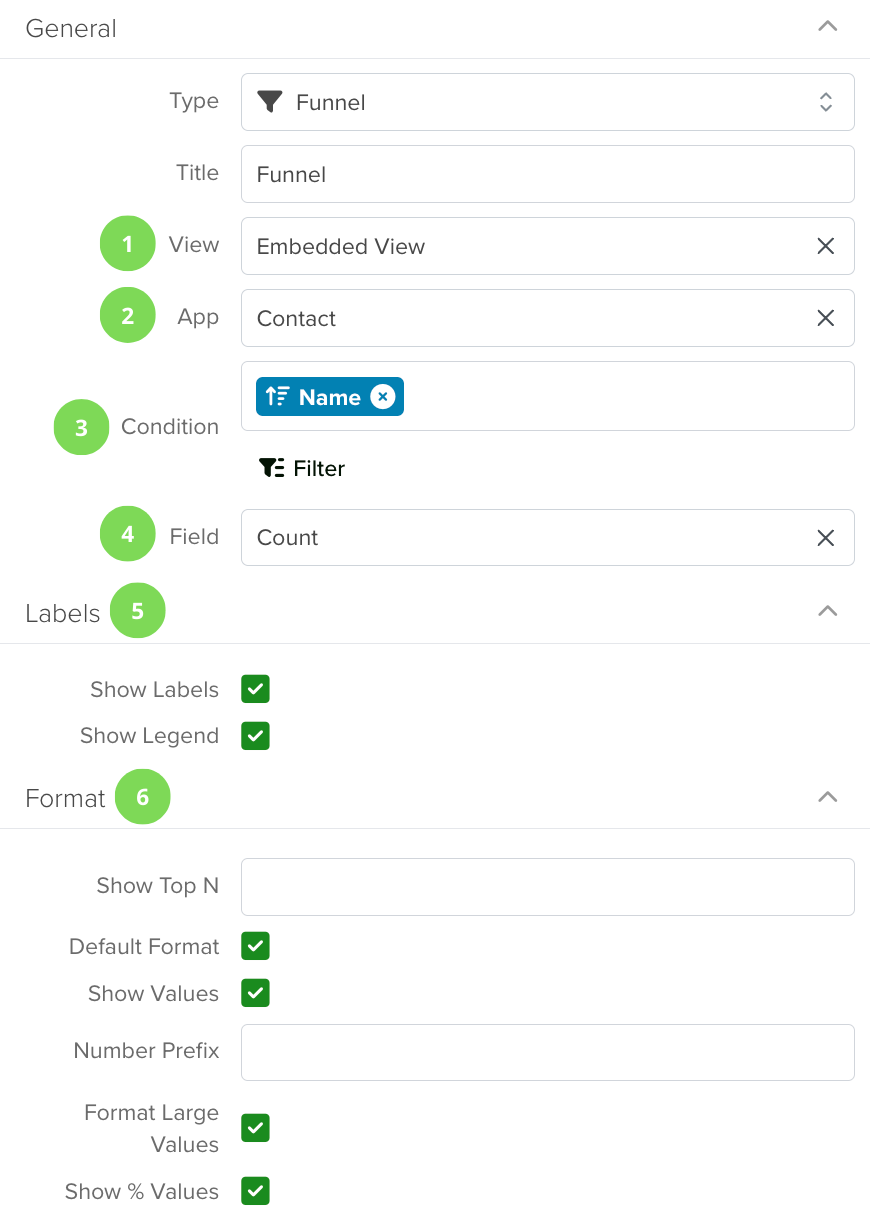
Task: Clear the Contact app selection
Action: (825, 318)
